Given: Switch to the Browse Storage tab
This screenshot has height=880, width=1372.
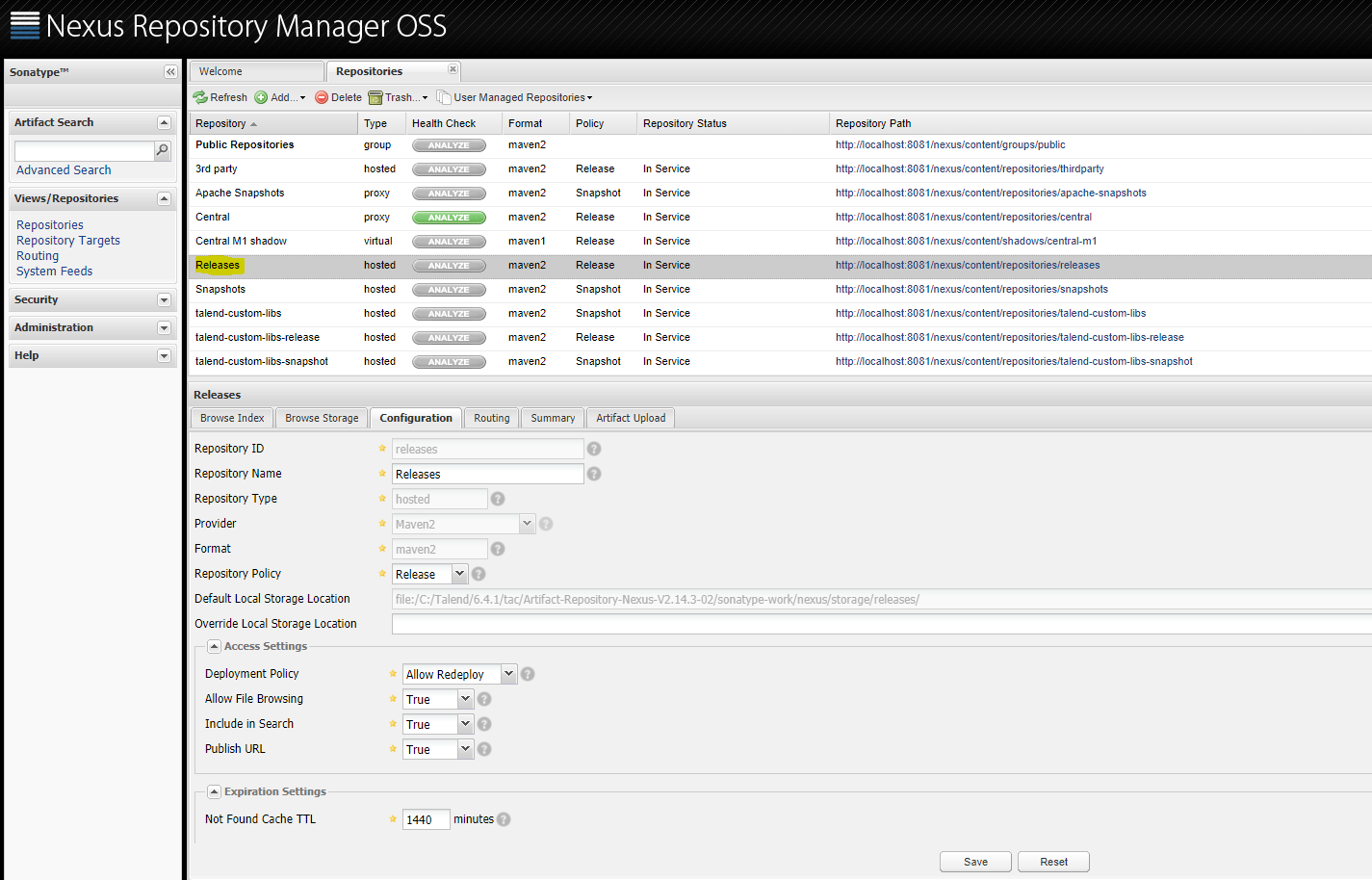Looking at the screenshot, I should coord(322,418).
